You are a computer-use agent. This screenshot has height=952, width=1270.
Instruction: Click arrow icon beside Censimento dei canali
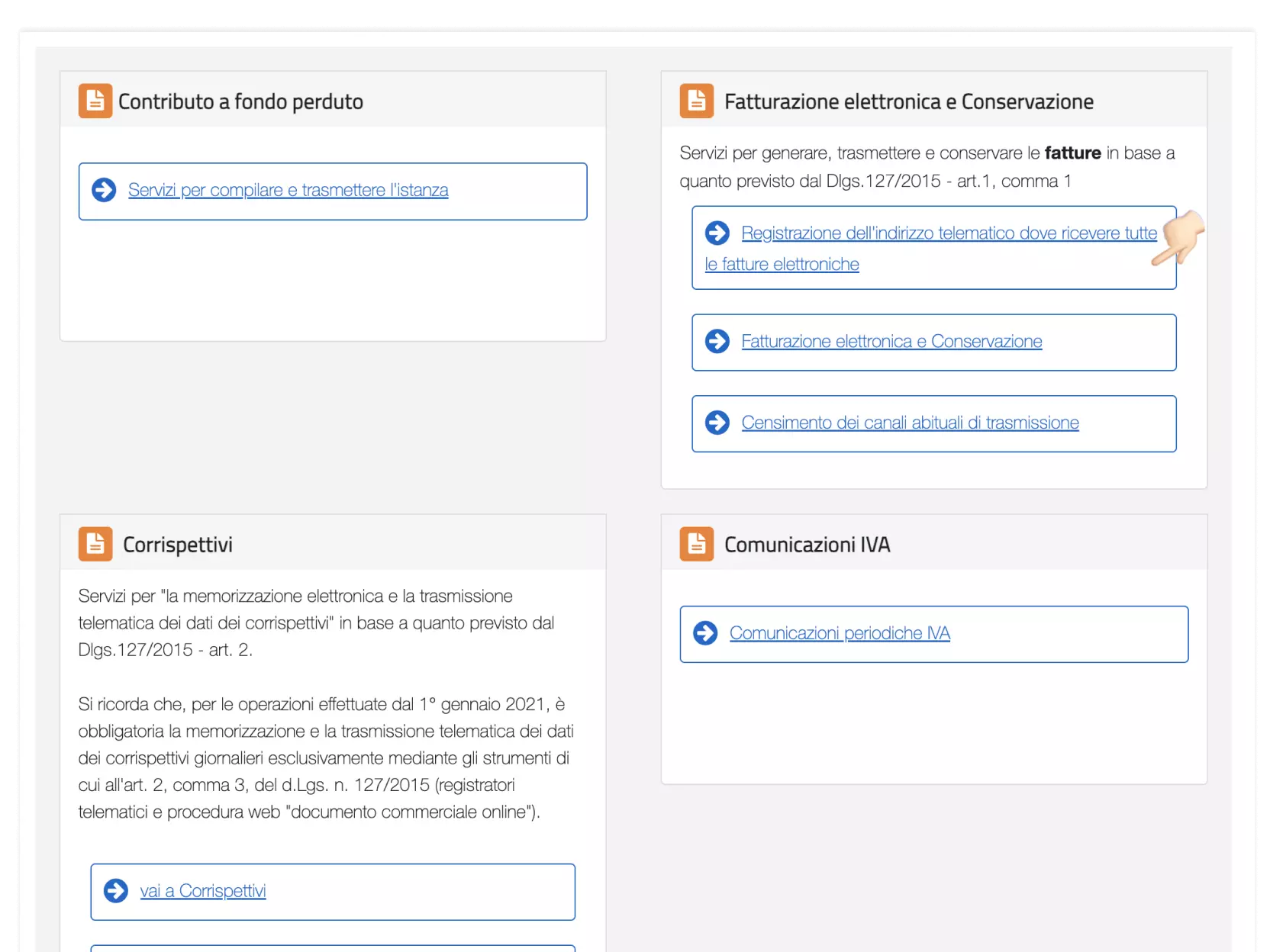click(x=717, y=422)
